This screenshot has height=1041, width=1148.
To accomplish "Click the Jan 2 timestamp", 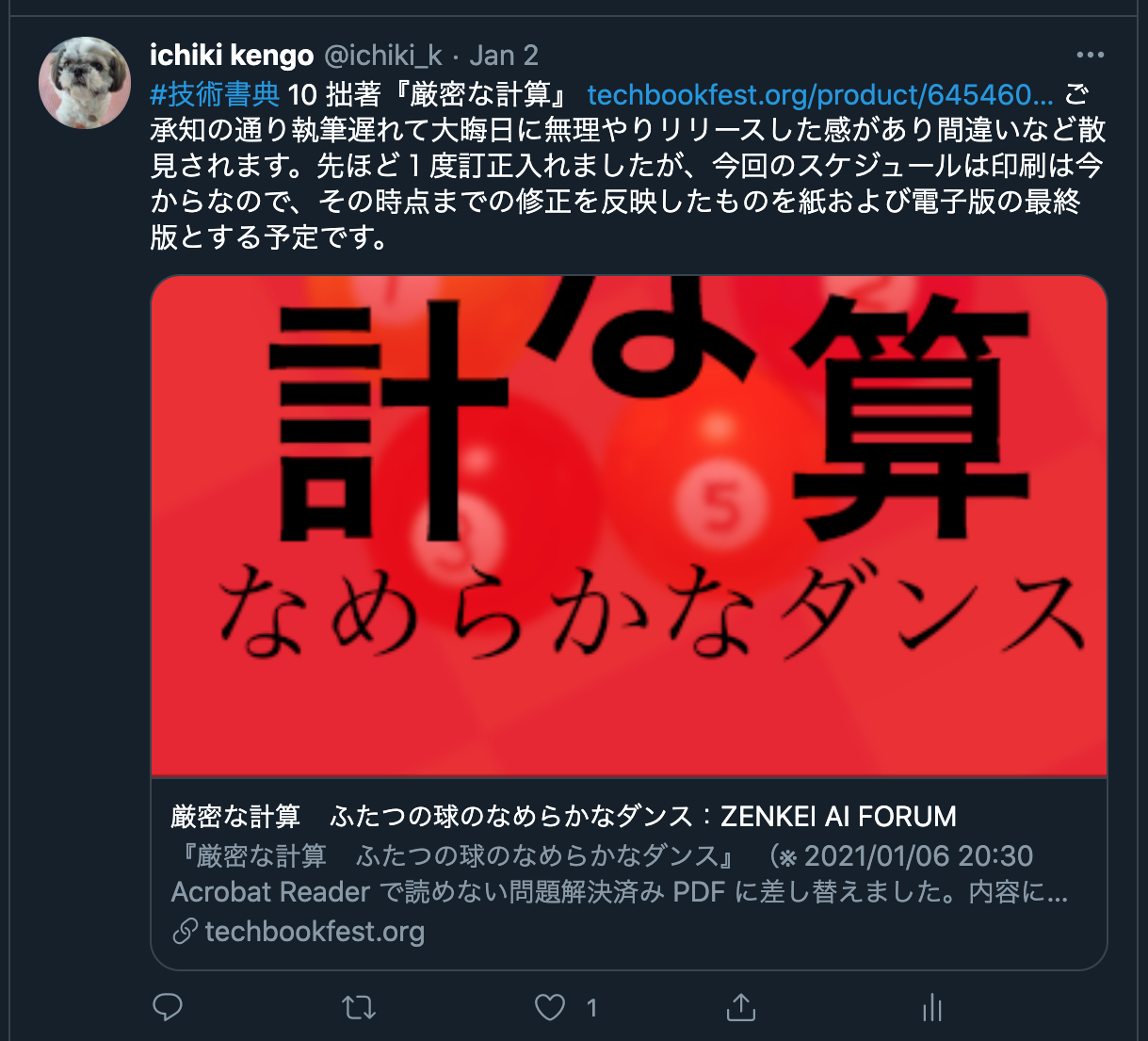I will pos(504,56).
